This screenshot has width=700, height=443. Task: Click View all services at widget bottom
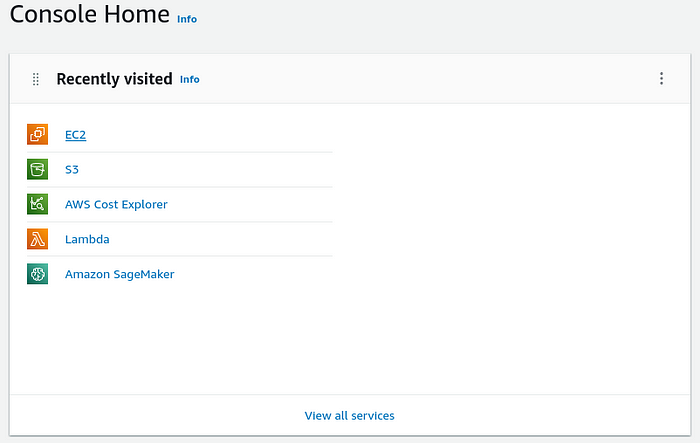(350, 416)
